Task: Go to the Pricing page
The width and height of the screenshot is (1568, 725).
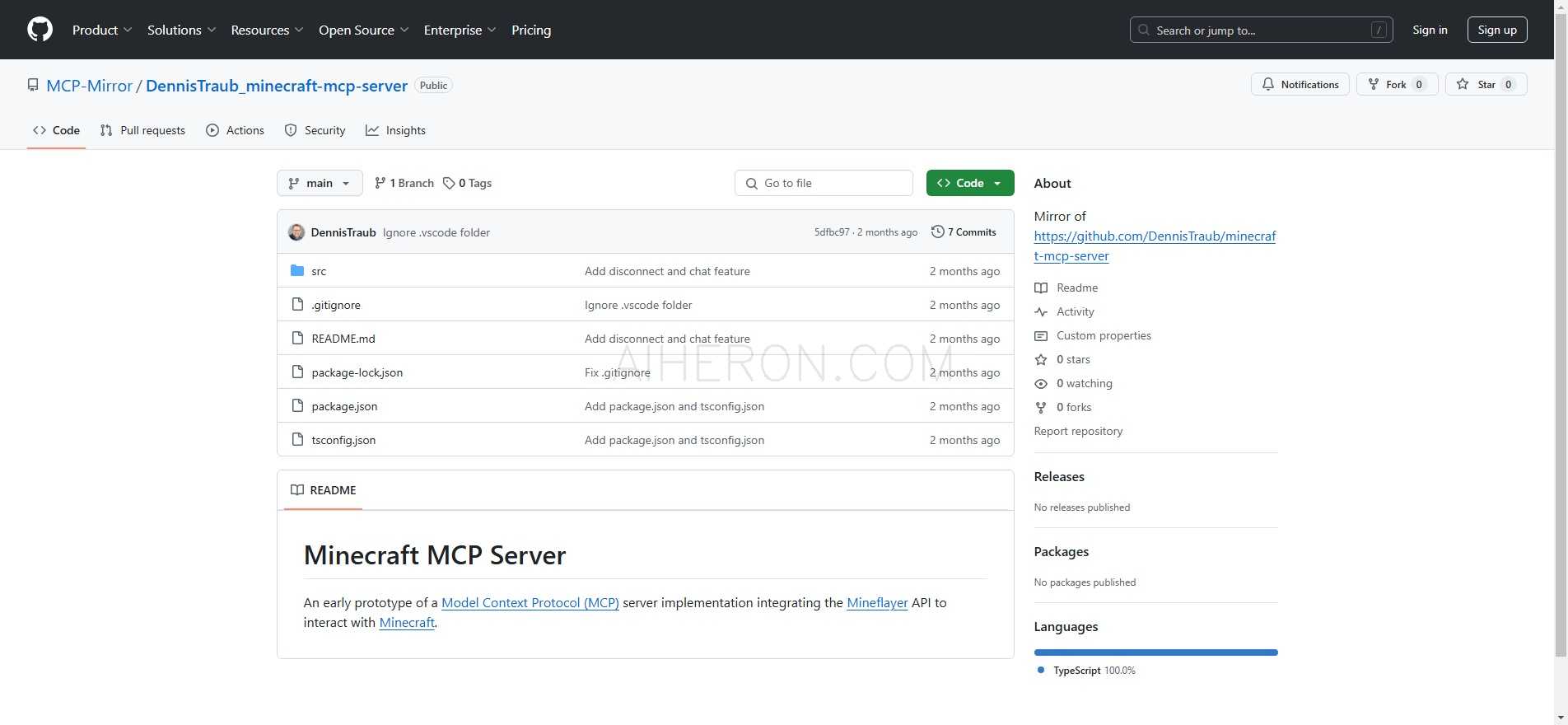Action: [x=531, y=30]
